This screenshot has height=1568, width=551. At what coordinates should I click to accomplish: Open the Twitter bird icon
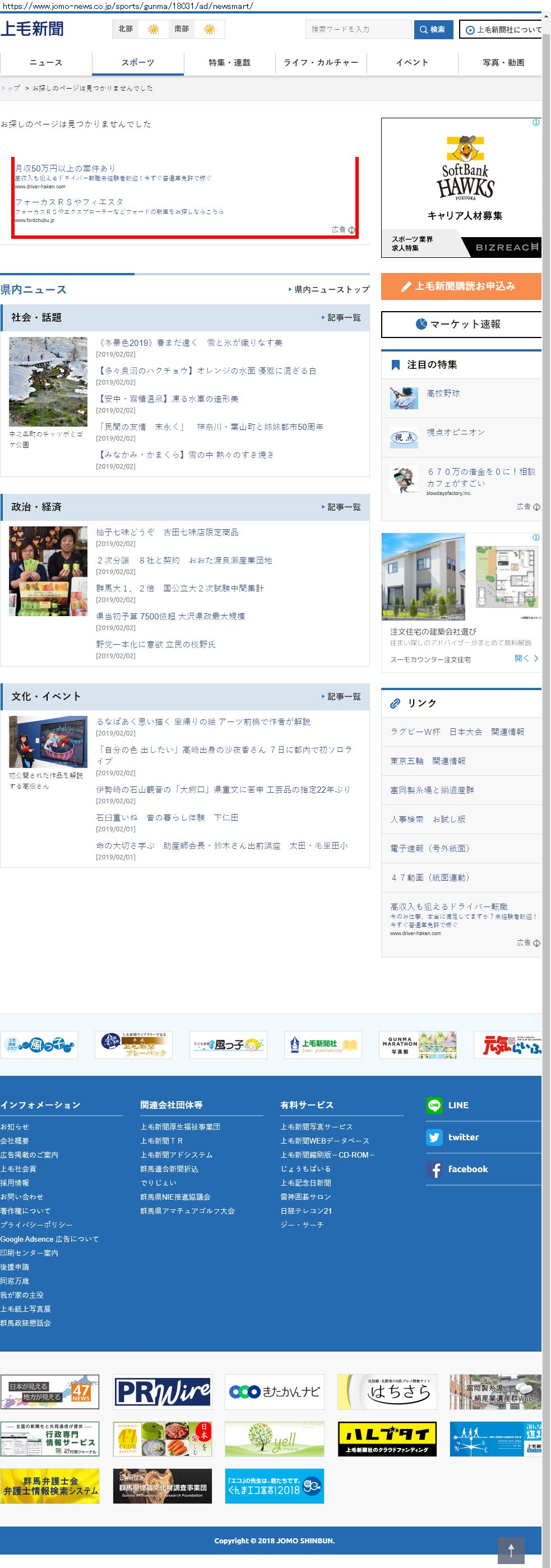click(434, 1137)
